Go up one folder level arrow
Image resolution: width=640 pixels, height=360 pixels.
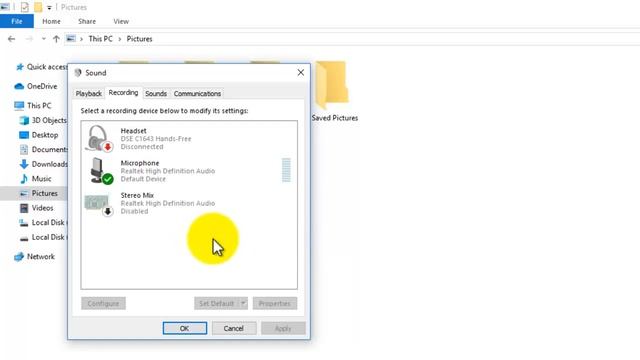point(56,39)
